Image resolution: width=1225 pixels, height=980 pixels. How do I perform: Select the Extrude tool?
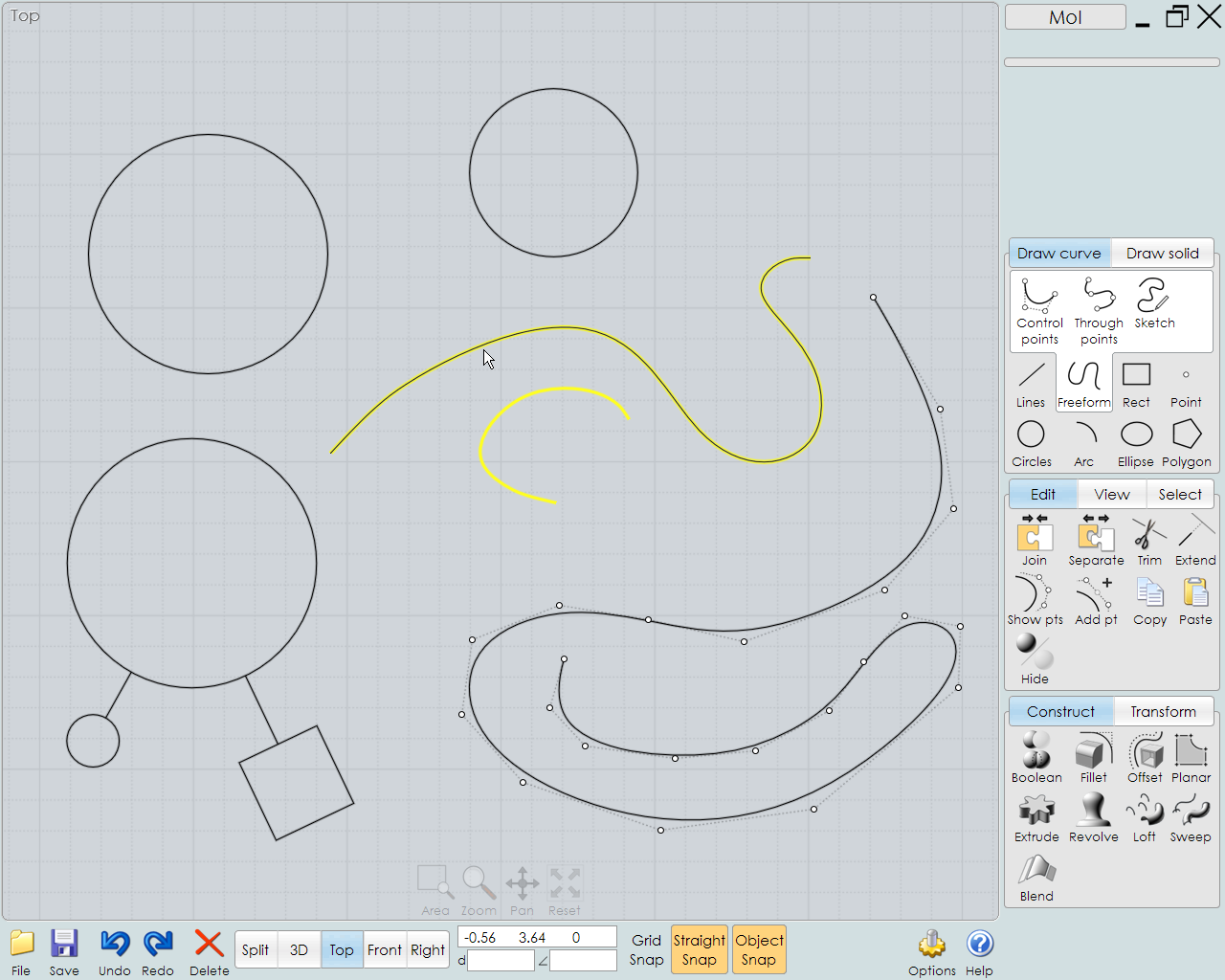pos(1036,815)
